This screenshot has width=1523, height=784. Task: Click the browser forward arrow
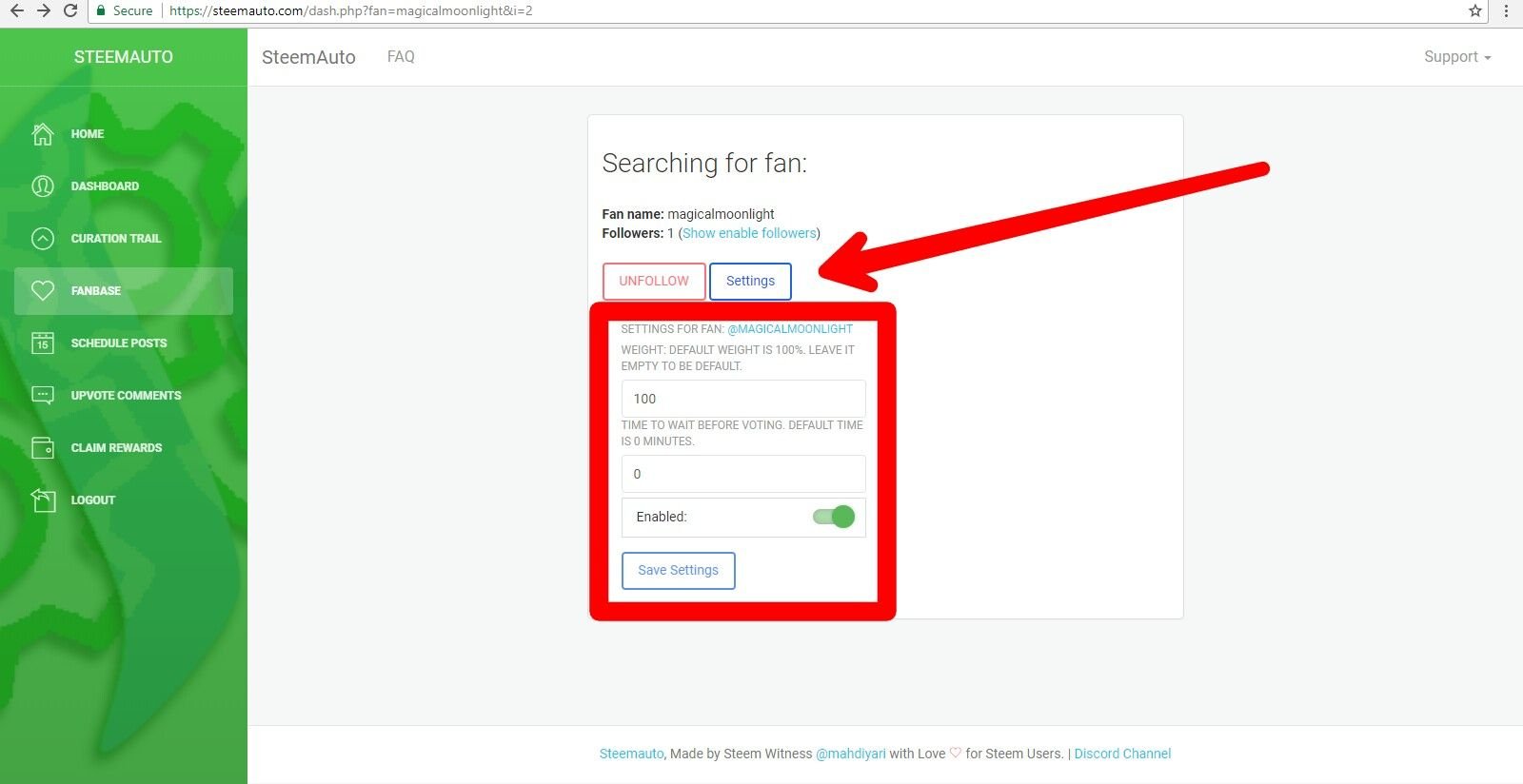43,10
